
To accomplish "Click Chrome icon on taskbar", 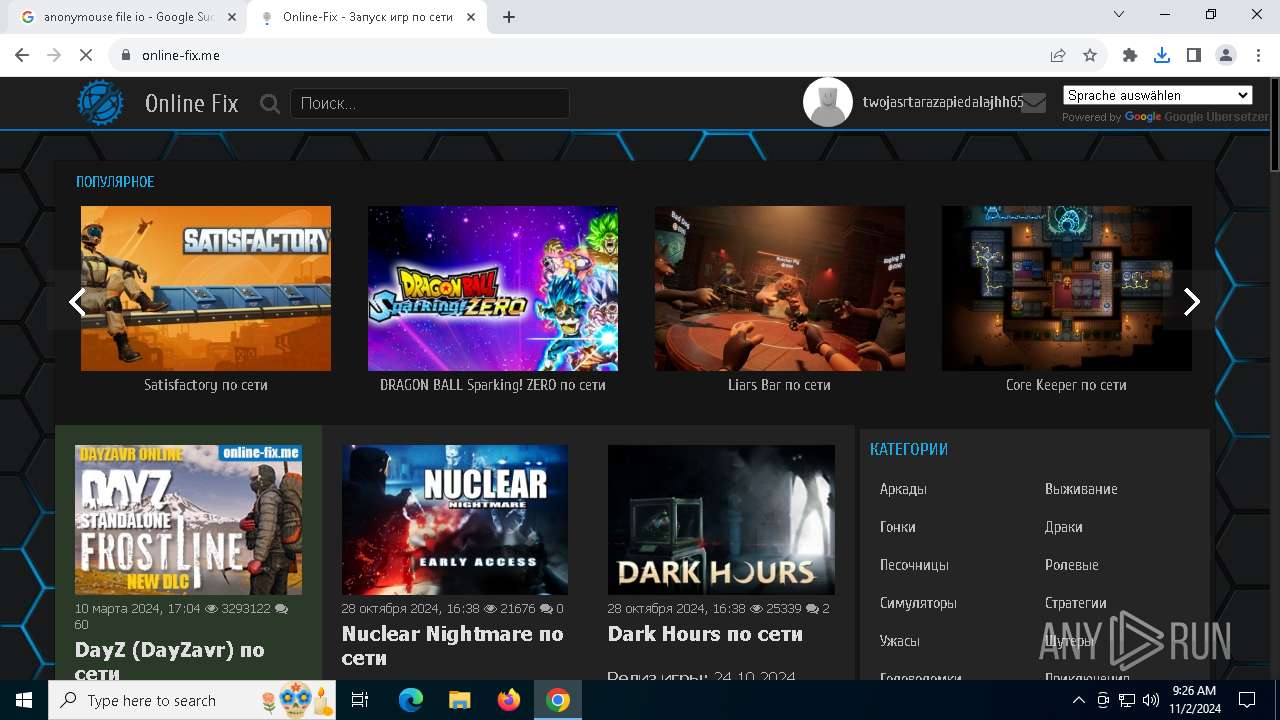I will 558,700.
